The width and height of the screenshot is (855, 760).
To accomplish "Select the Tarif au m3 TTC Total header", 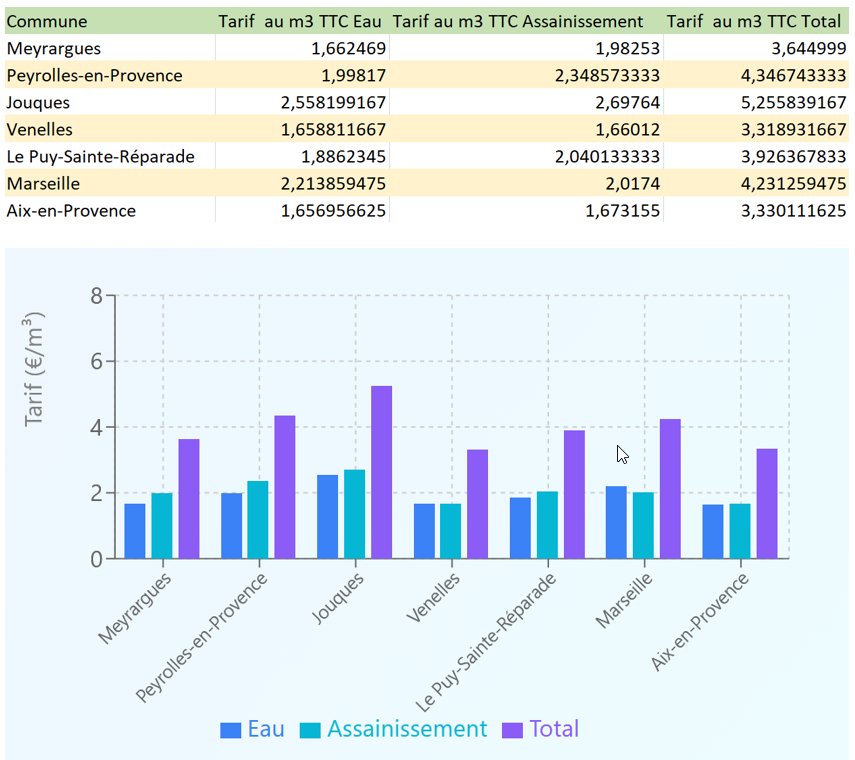I will click(754, 21).
